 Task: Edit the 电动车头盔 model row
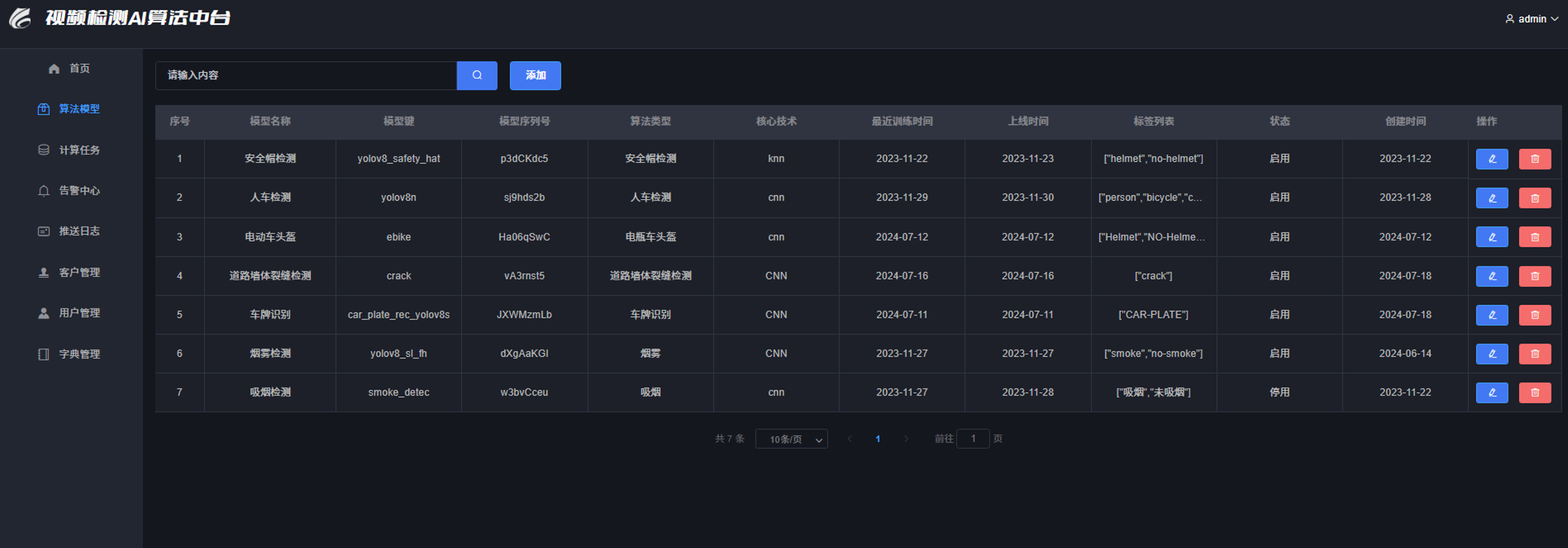1492,237
